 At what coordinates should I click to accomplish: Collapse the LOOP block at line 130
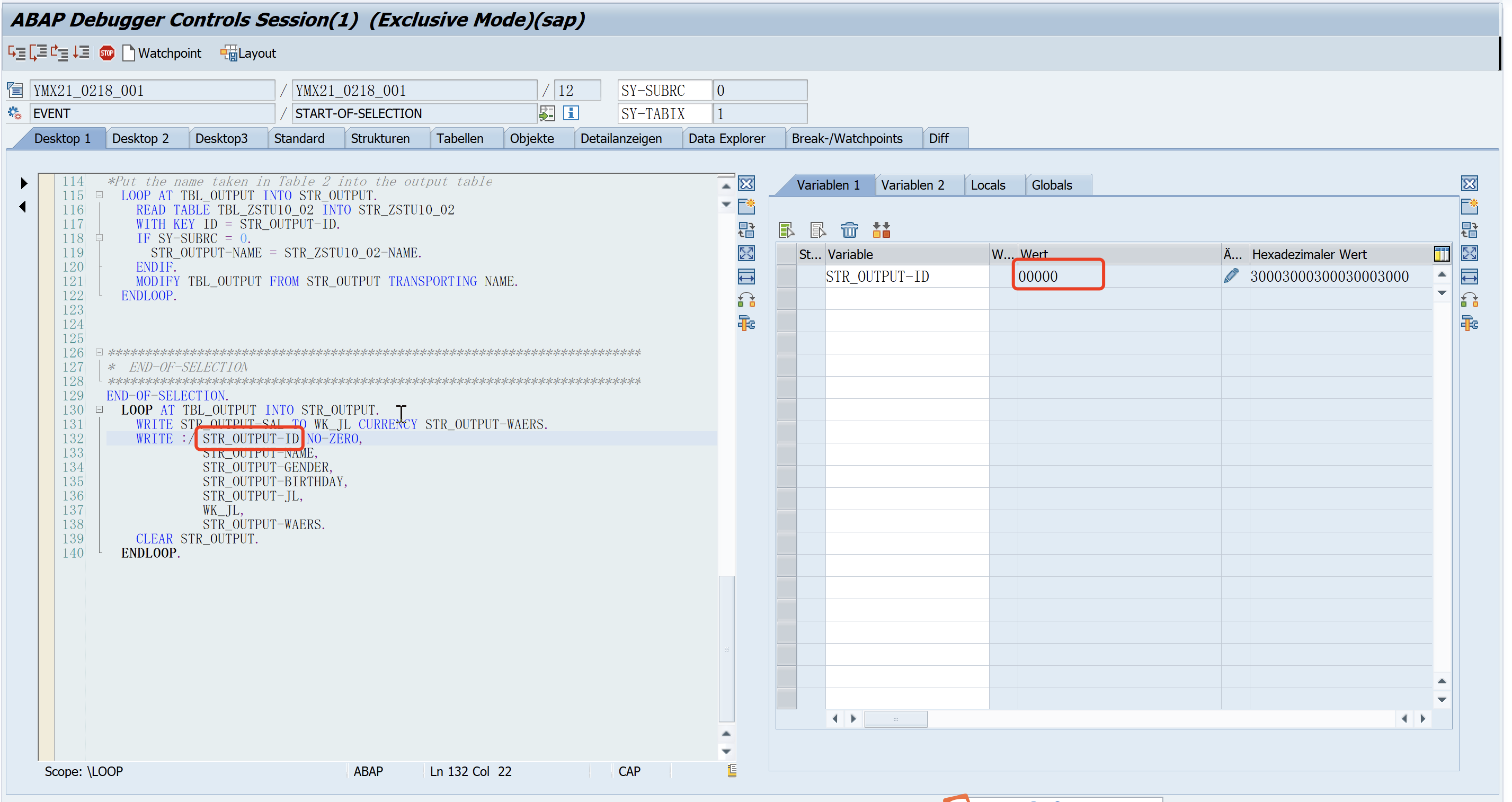point(100,409)
